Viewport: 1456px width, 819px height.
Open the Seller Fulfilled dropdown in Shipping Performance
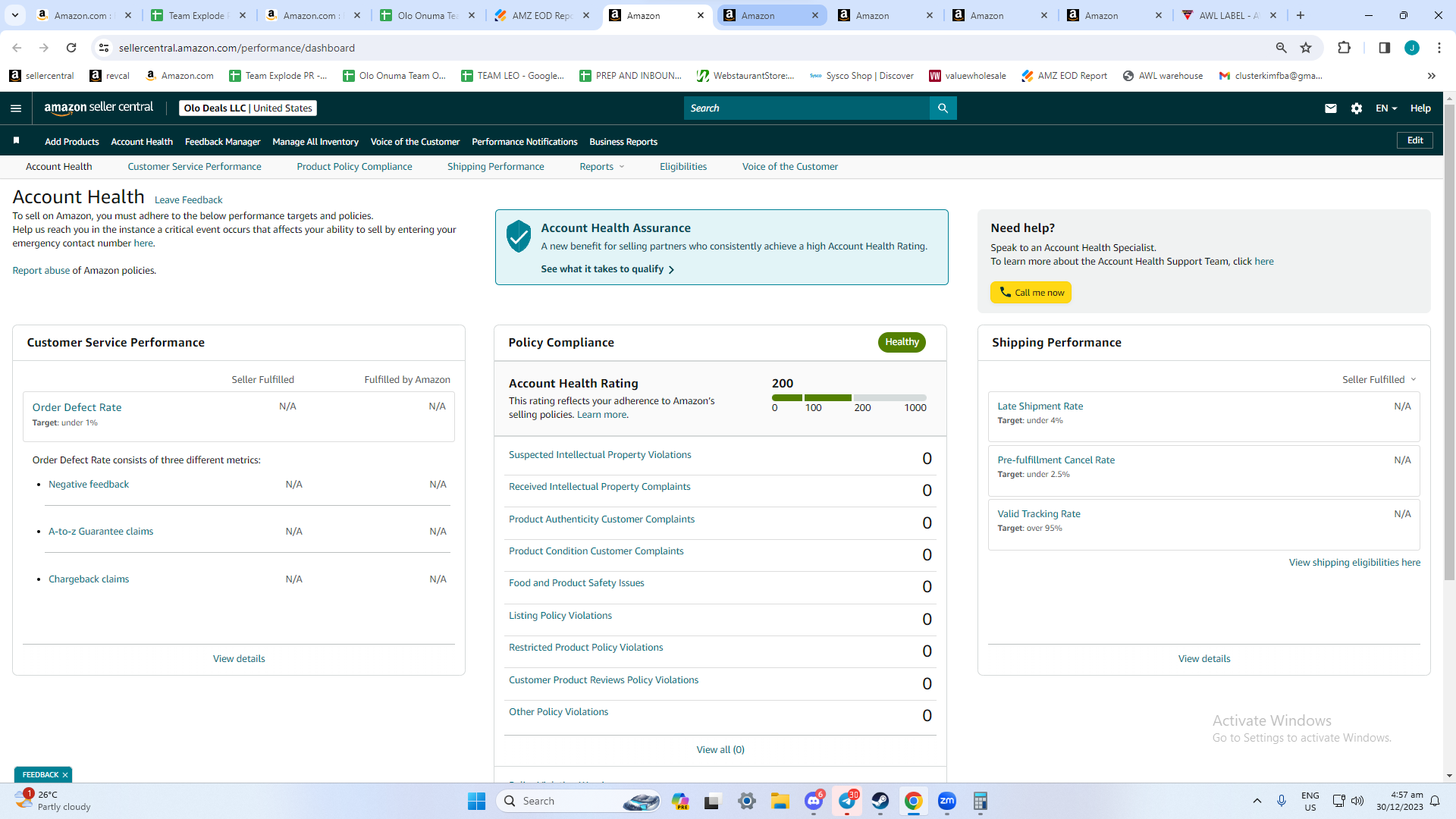pos(1379,379)
